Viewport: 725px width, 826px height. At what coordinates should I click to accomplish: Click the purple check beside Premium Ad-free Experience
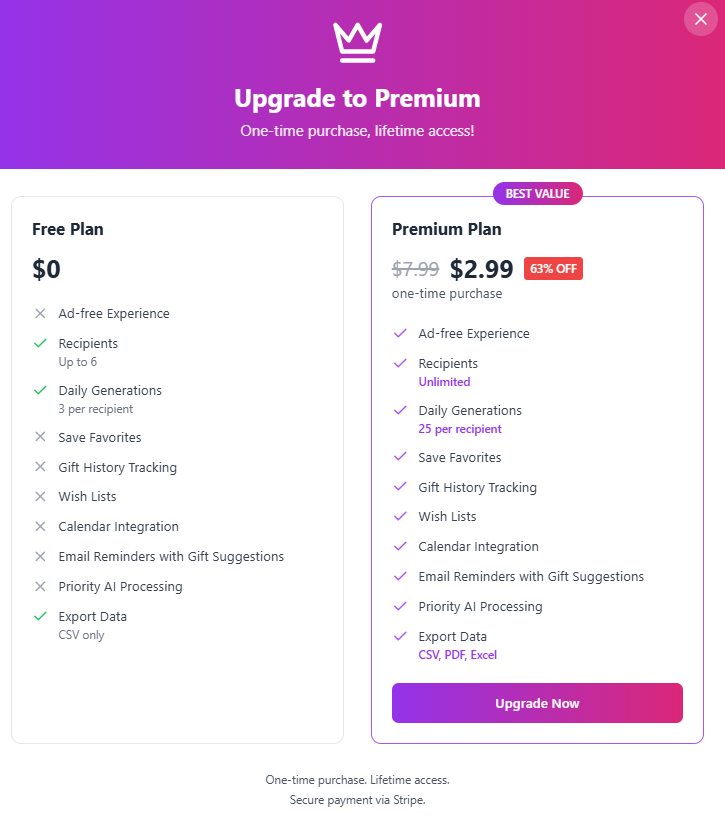(x=400, y=333)
